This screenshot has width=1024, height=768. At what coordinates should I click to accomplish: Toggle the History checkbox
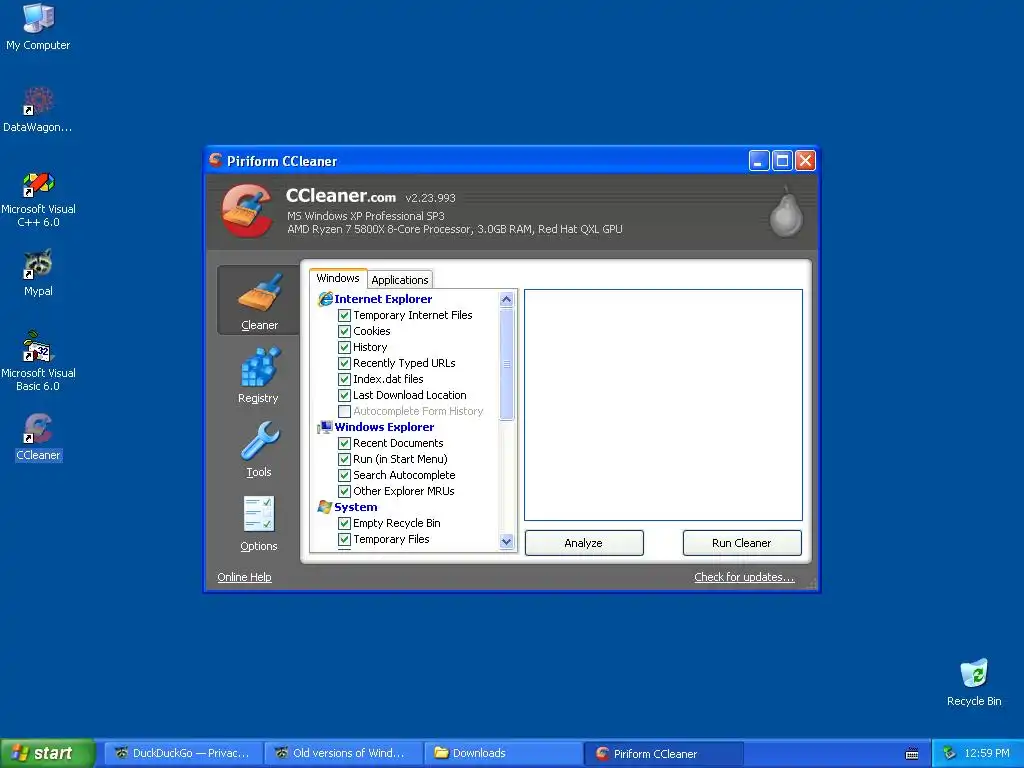pos(344,347)
